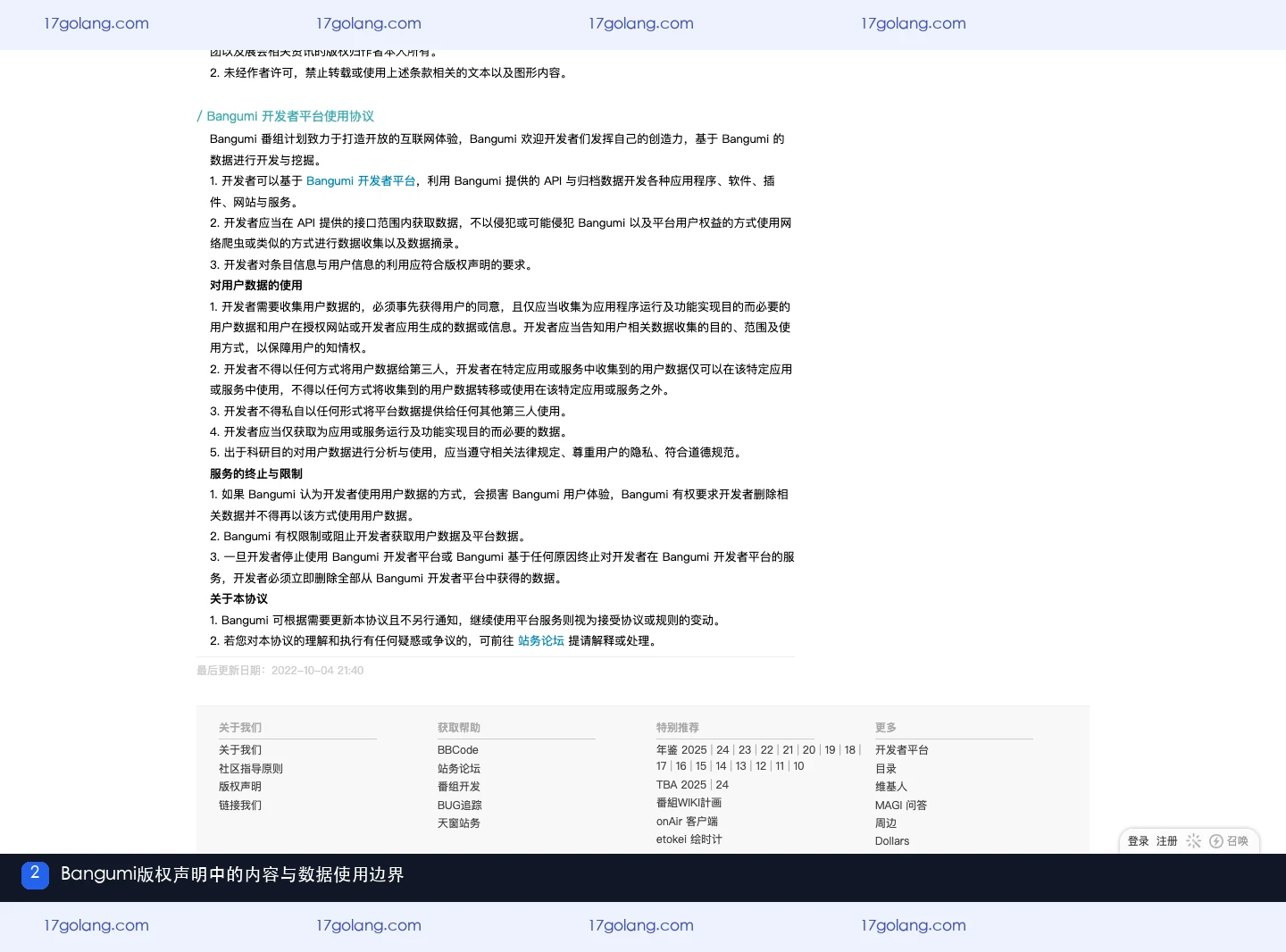Open 社区指导原则 in the footer
The width and height of the screenshot is (1286, 952).
(x=251, y=768)
